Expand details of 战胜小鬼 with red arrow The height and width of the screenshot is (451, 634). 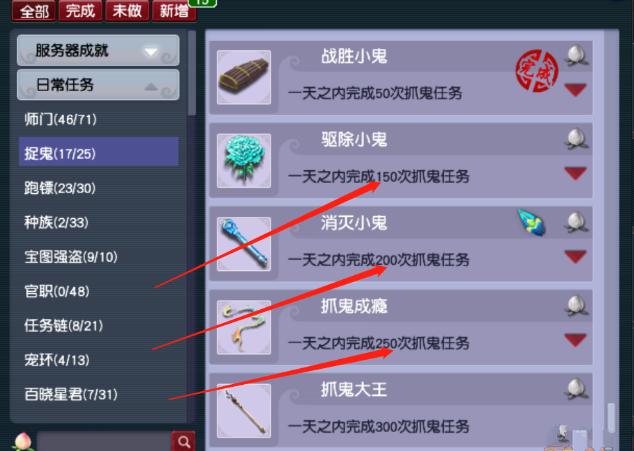575,89
